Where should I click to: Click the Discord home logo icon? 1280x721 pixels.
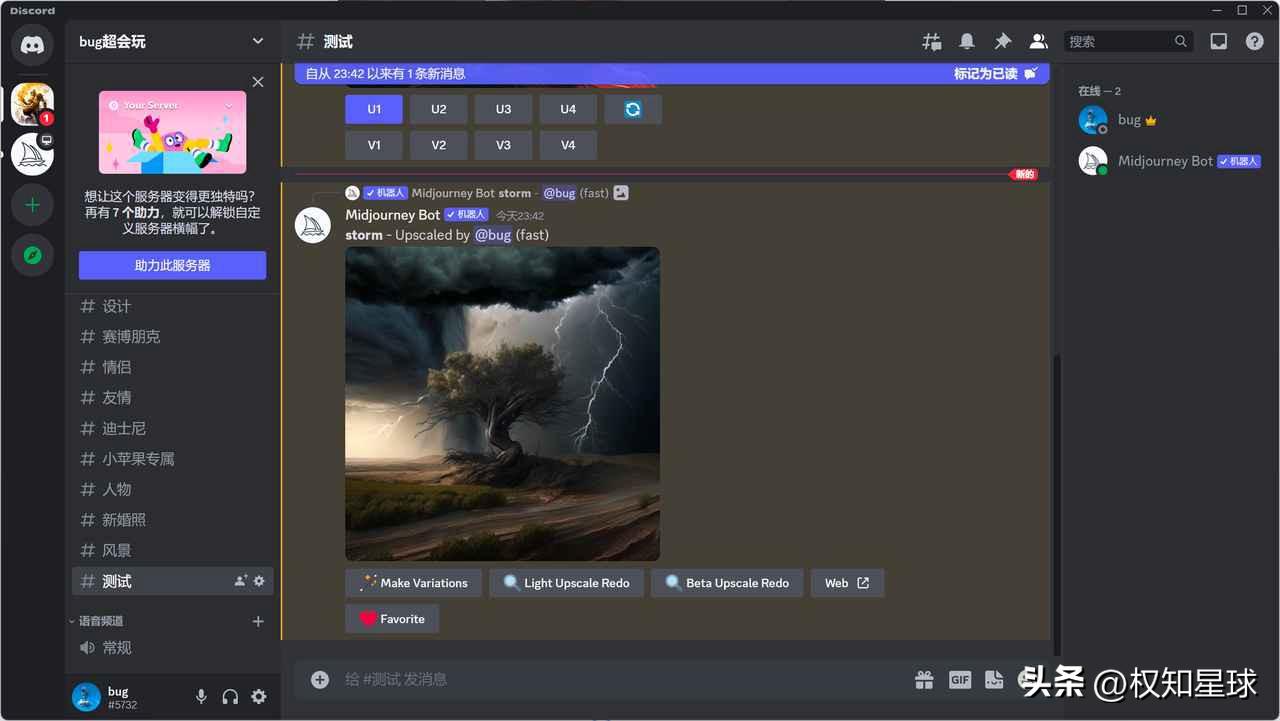(32, 45)
